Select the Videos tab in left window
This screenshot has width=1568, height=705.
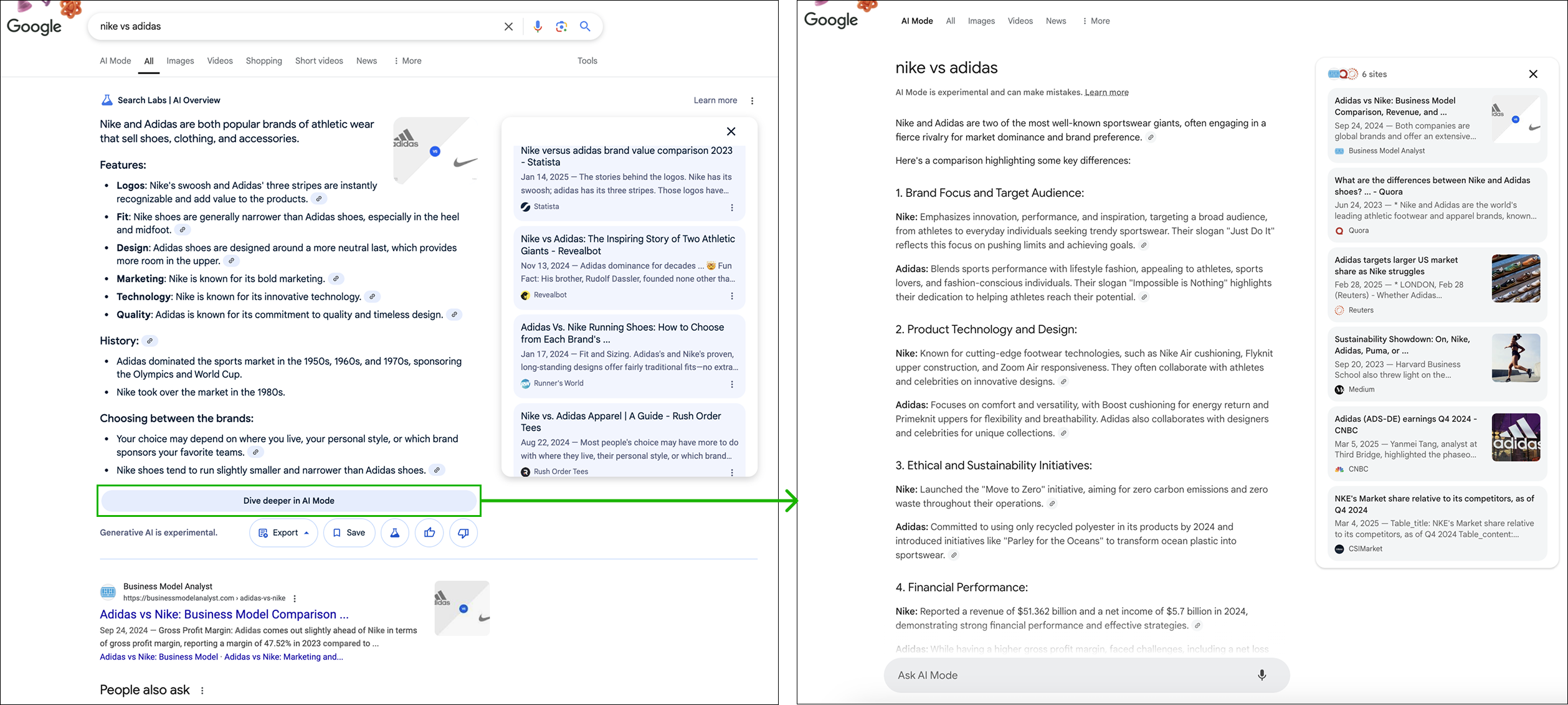[220, 60]
